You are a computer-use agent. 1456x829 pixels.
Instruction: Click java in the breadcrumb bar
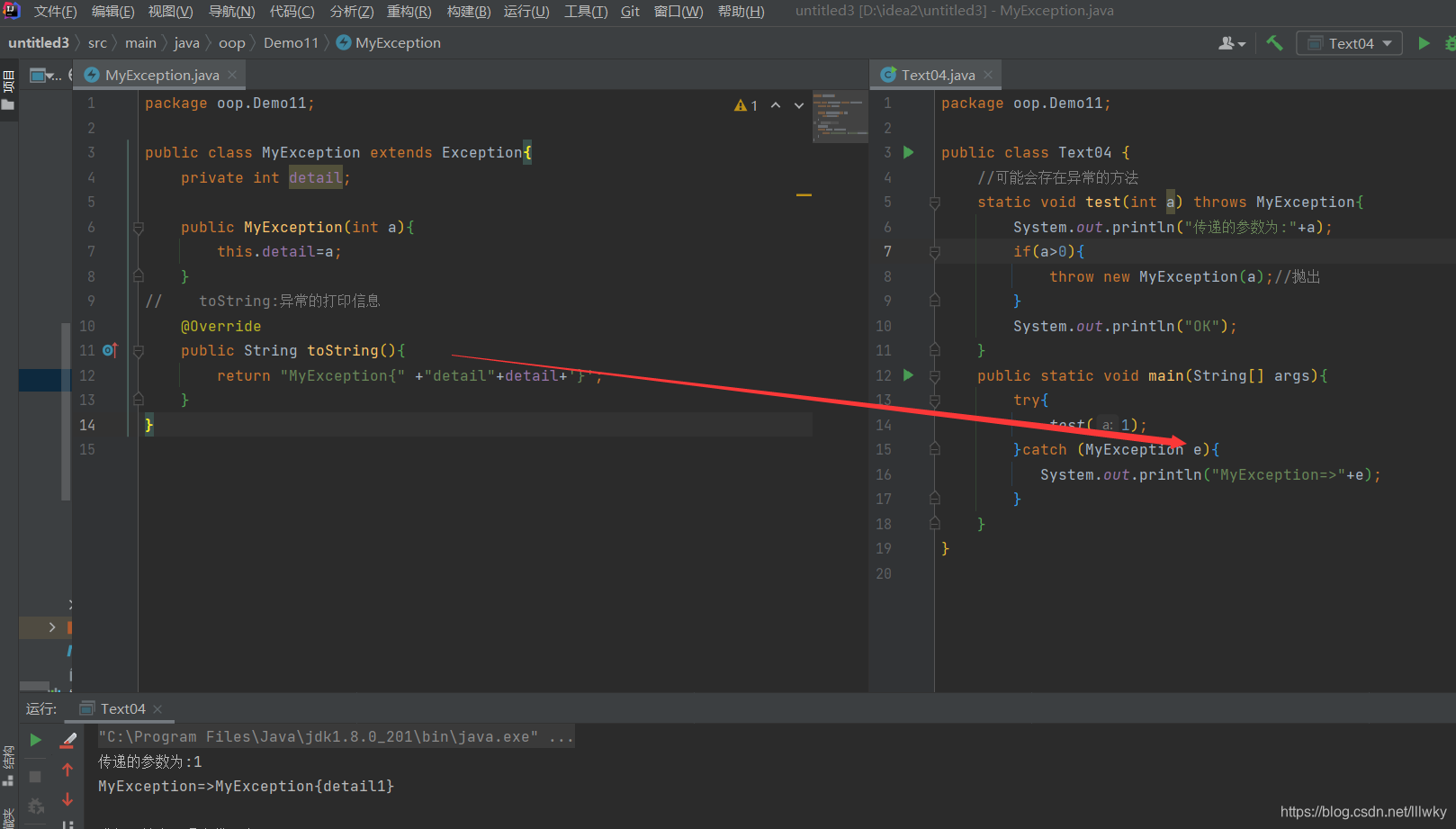click(x=186, y=42)
